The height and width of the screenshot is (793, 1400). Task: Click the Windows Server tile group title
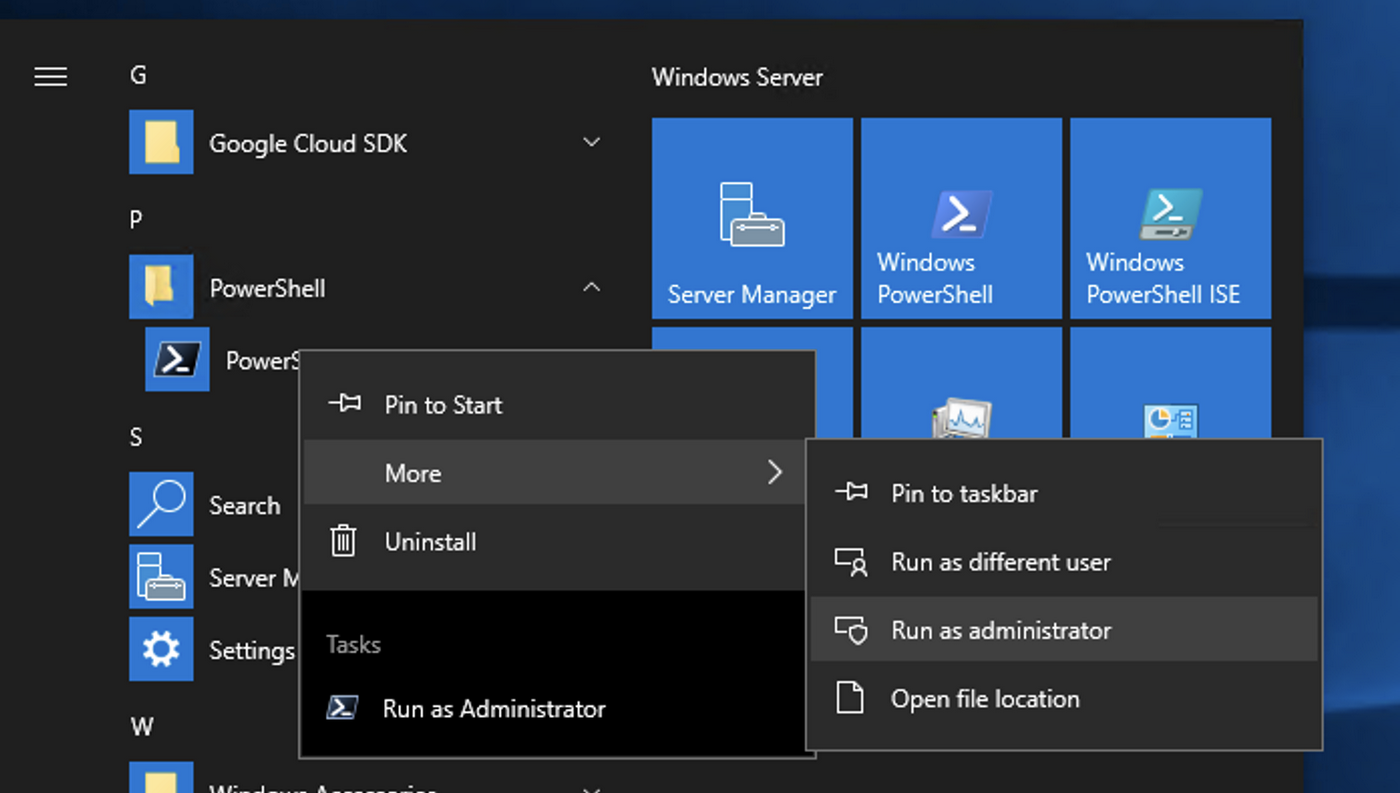click(x=737, y=77)
